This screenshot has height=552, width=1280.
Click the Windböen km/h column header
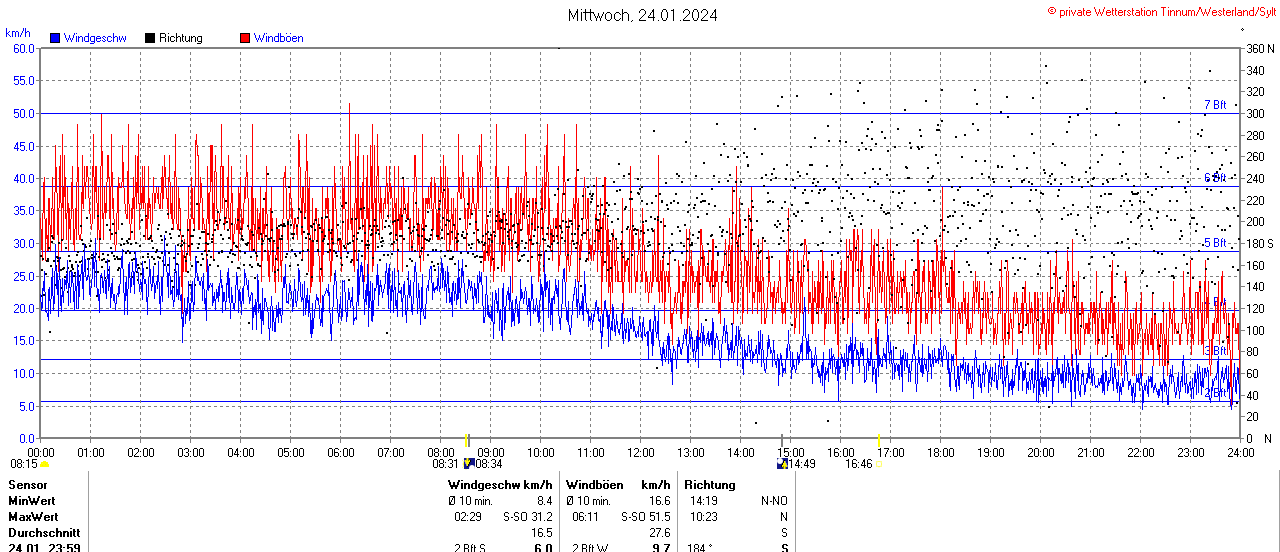coord(618,485)
